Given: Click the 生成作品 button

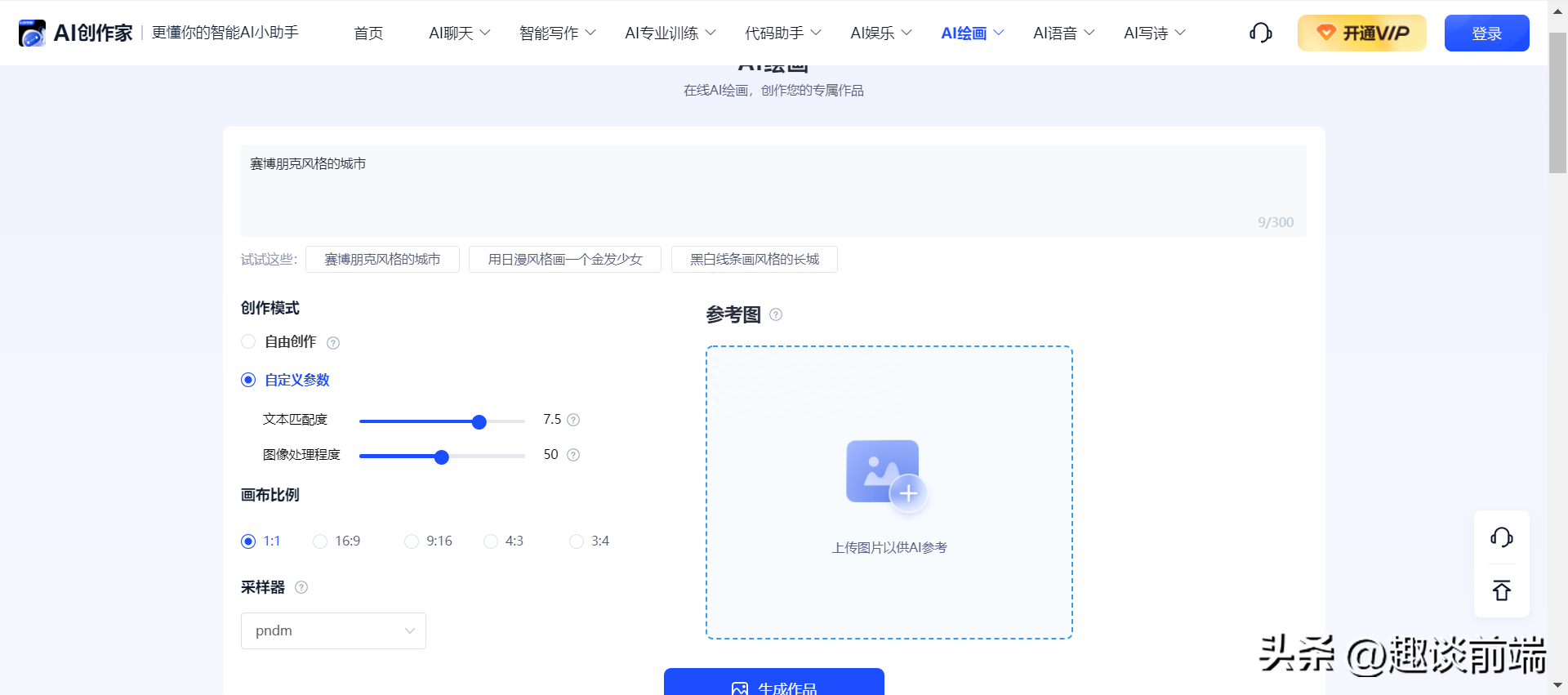Looking at the screenshot, I should tap(774, 683).
